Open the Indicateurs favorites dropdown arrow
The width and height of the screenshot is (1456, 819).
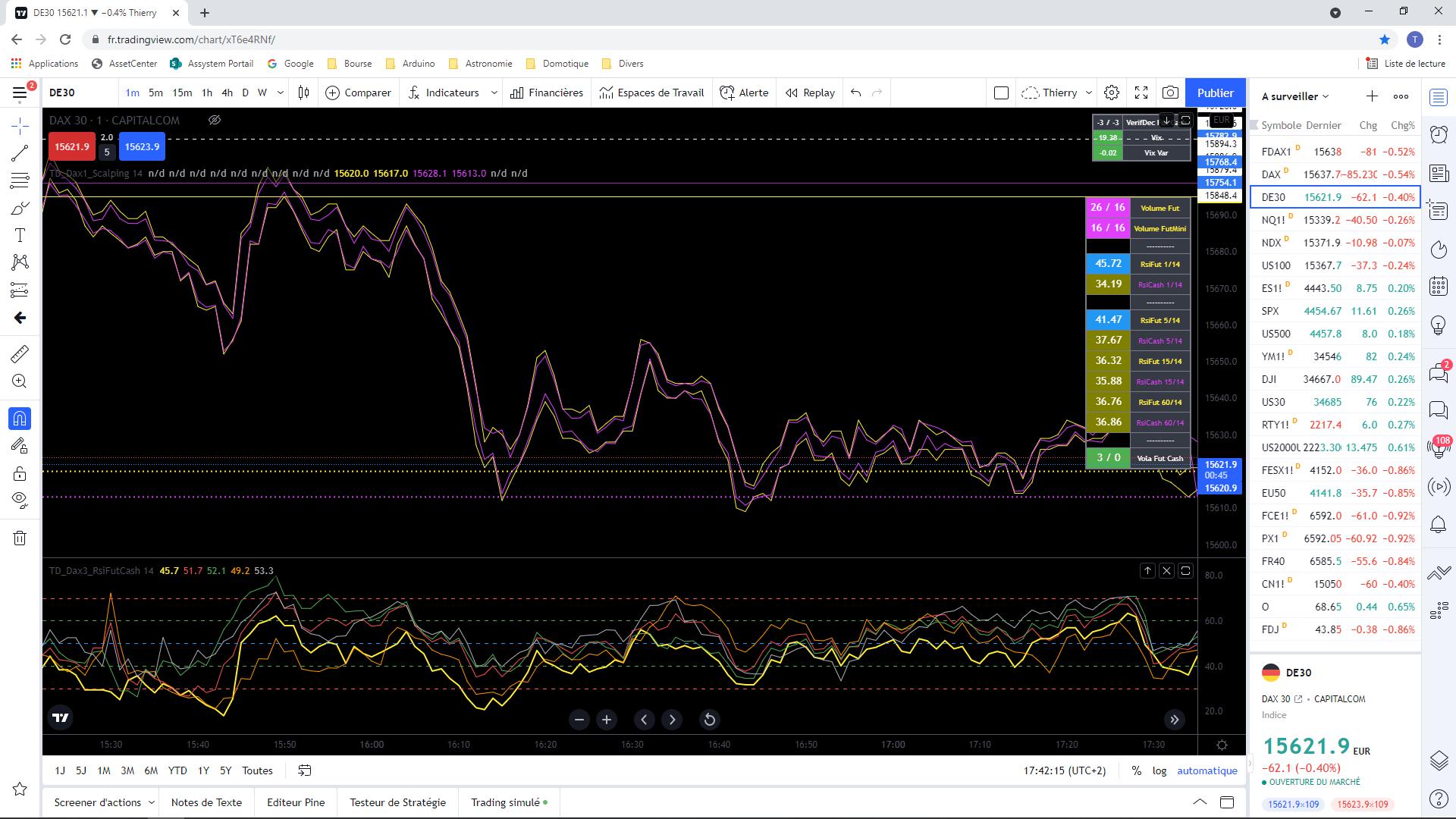click(494, 93)
